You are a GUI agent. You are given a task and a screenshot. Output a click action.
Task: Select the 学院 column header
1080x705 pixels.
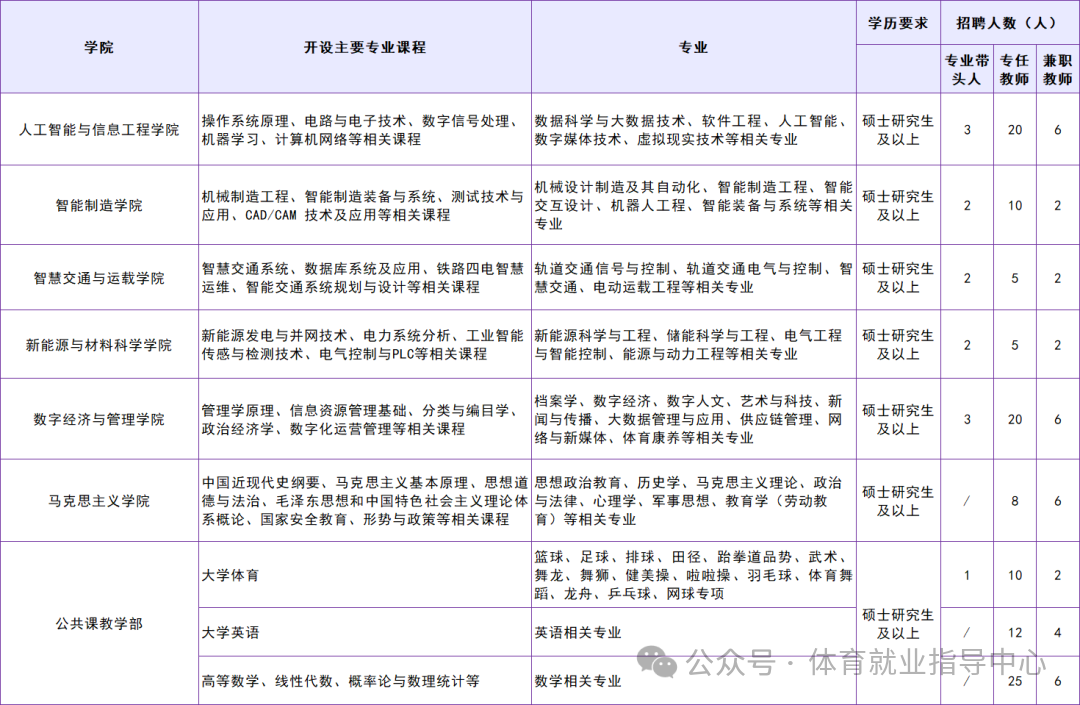[x=97, y=46]
